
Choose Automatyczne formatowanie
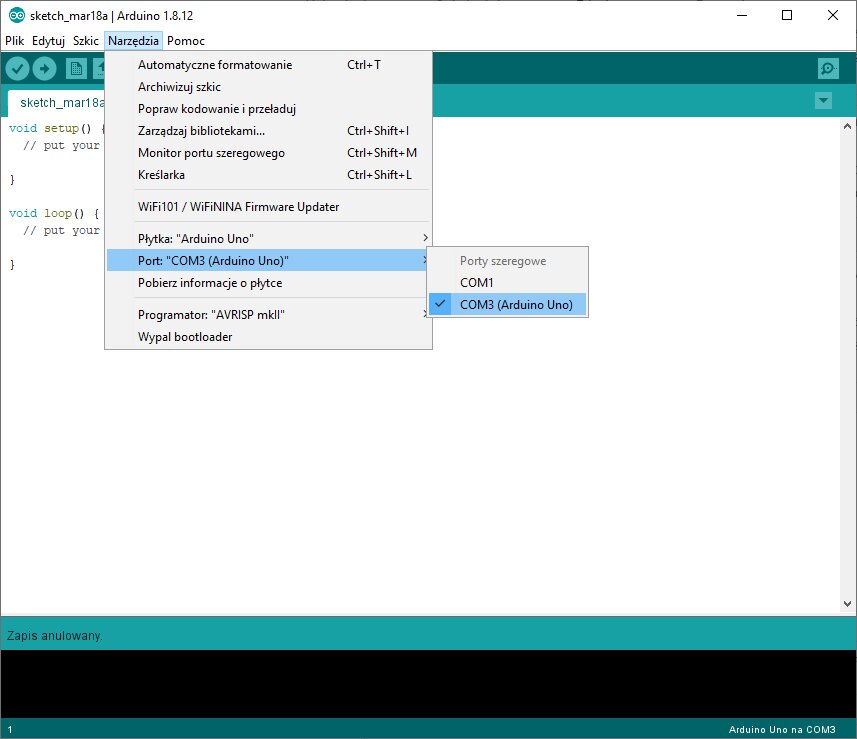tap(268, 64)
